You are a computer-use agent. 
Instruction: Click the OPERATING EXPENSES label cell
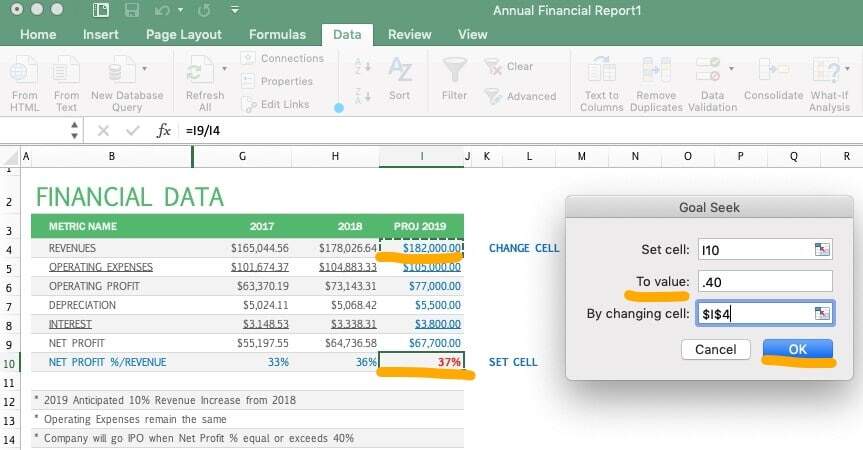coord(112,267)
